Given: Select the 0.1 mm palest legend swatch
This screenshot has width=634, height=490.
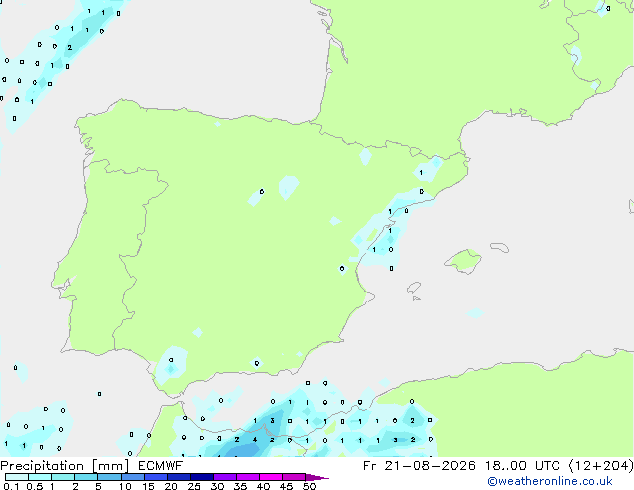Looking at the screenshot, I should [x=17, y=477].
